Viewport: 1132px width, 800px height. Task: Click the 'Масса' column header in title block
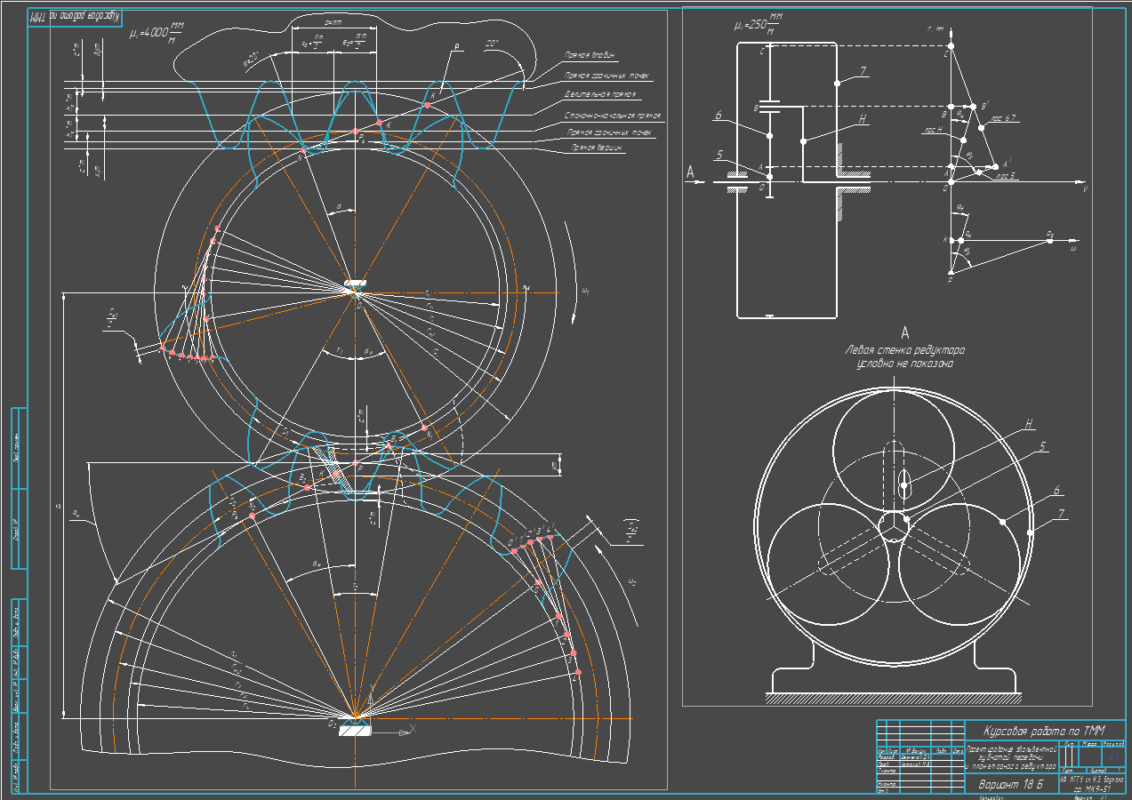[1090, 744]
